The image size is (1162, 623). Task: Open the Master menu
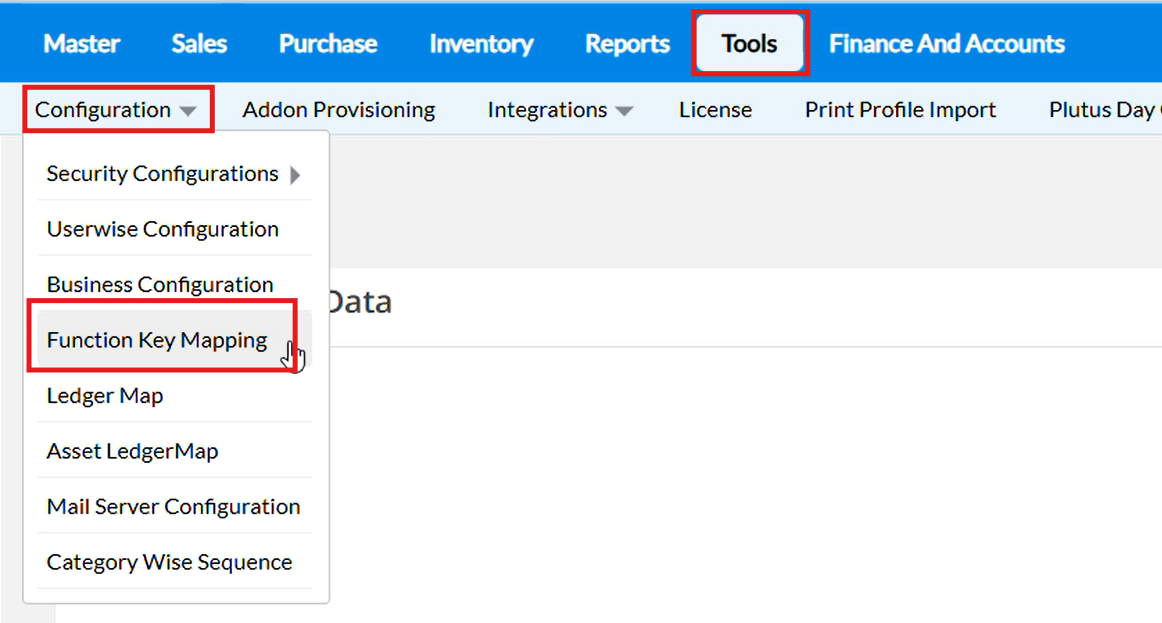click(x=82, y=44)
